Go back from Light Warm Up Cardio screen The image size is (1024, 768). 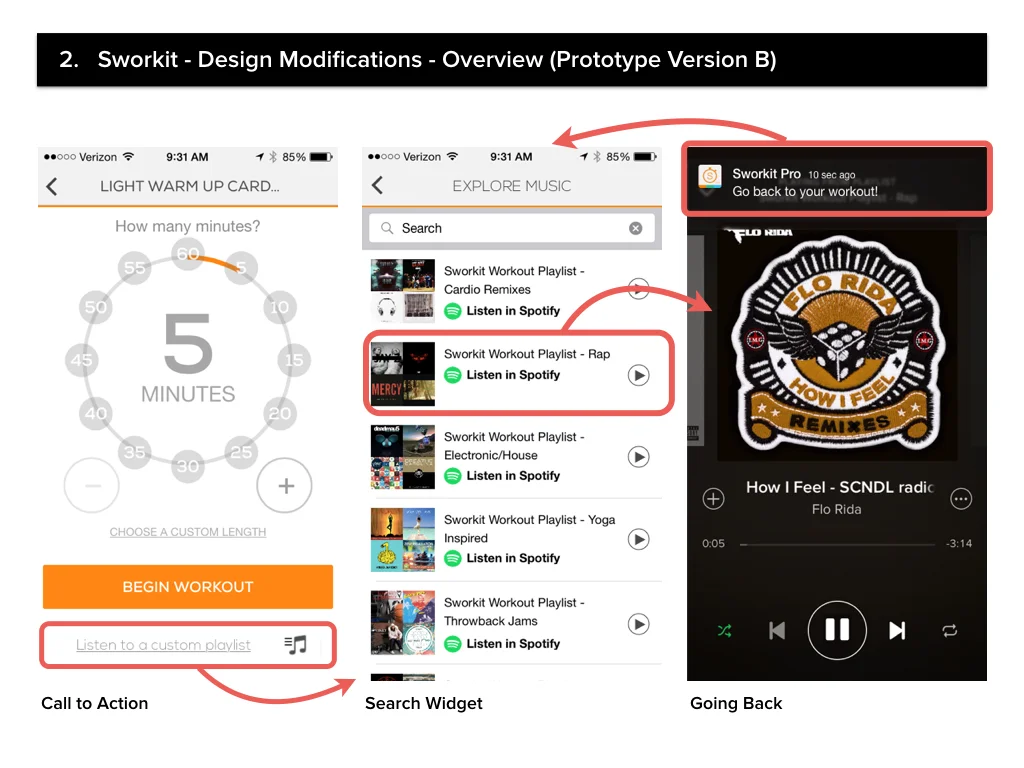click(52, 187)
